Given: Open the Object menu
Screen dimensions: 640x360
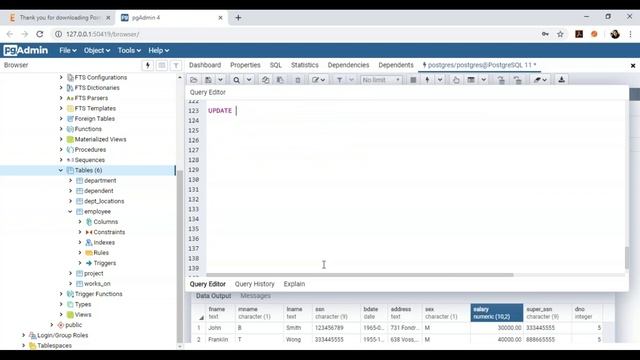Looking at the screenshot, I should point(97,50).
